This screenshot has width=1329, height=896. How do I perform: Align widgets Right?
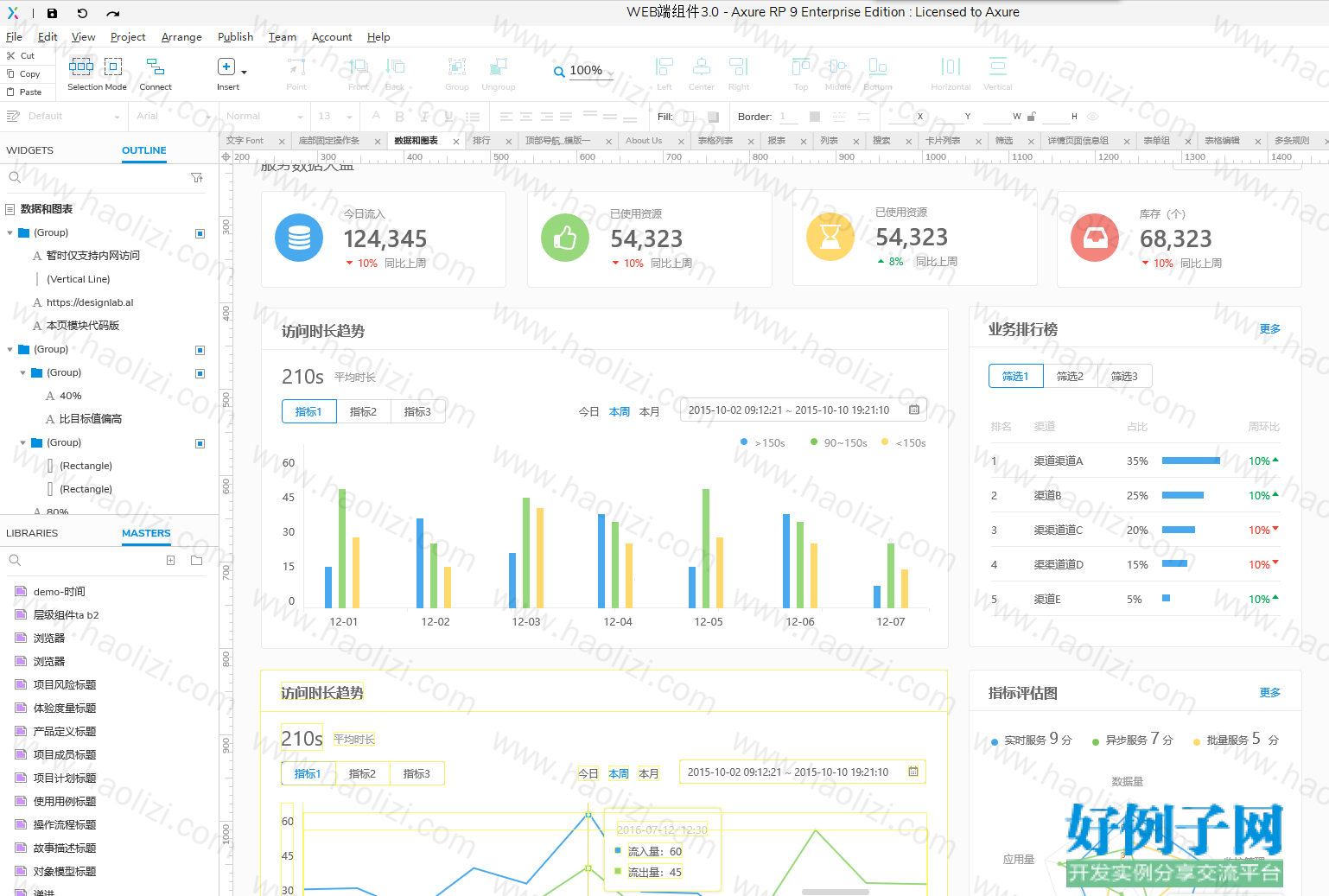[x=739, y=73]
